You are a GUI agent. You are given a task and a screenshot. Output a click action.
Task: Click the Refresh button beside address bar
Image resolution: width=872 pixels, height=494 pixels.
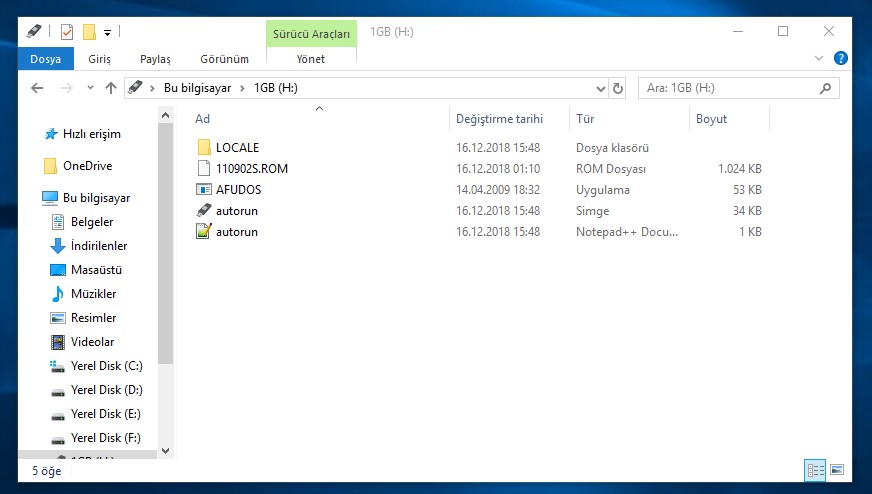(618, 88)
